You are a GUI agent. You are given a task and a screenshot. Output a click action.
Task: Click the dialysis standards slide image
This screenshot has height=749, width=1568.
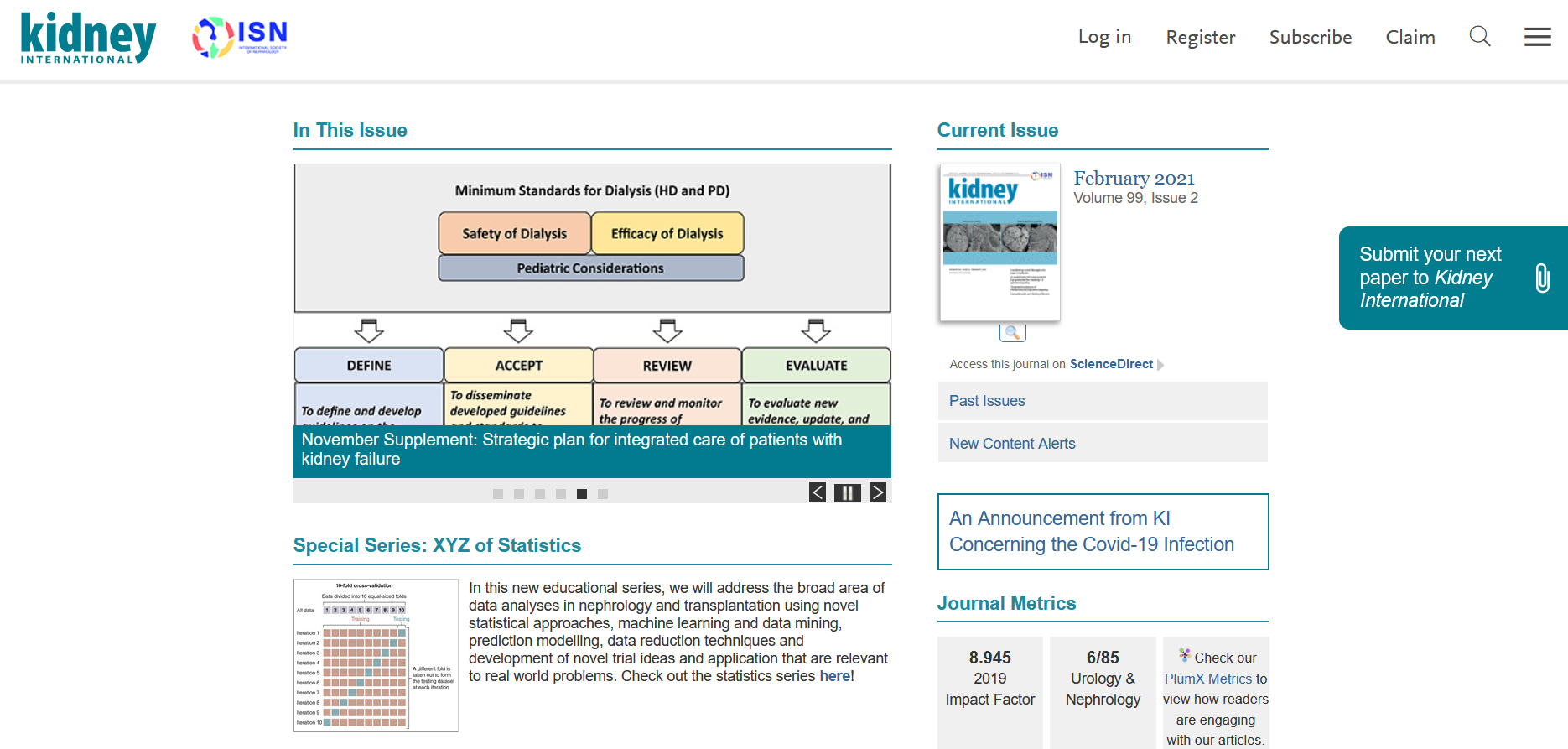(592, 294)
